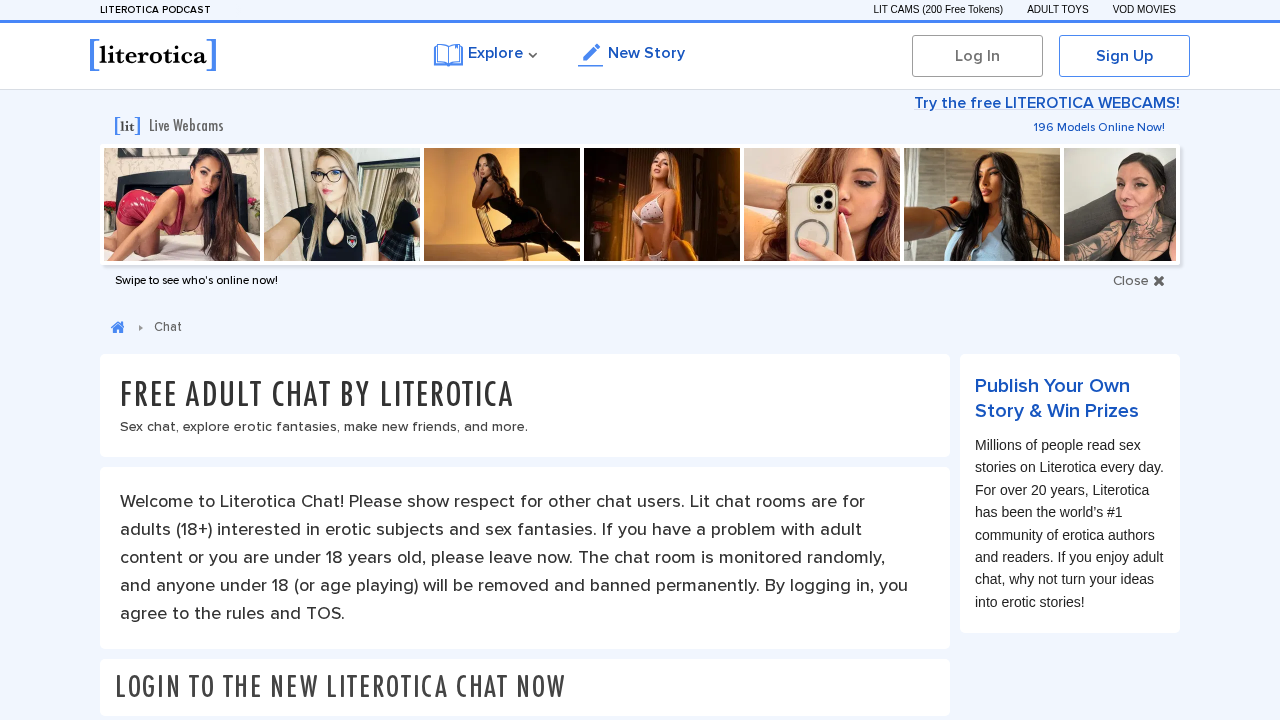Click Swipe to see who's online text
The image size is (1280, 720).
tap(196, 280)
